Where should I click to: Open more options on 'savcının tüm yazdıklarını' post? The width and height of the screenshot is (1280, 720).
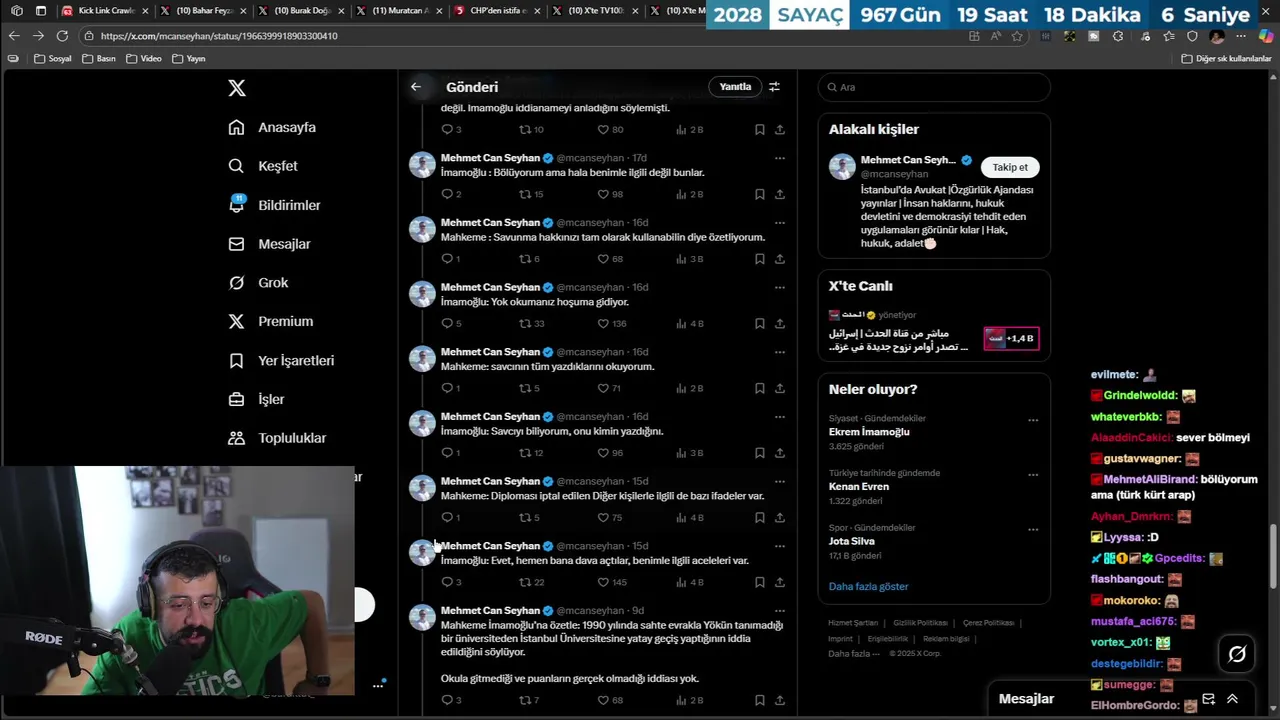pos(780,352)
